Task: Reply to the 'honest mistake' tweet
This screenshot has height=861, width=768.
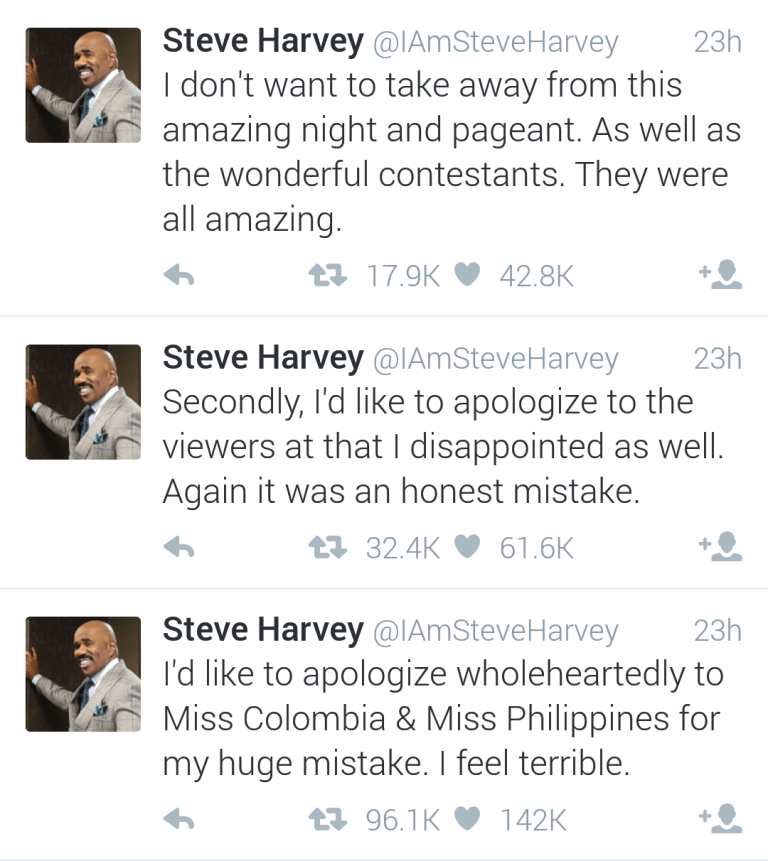Action: 178,547
